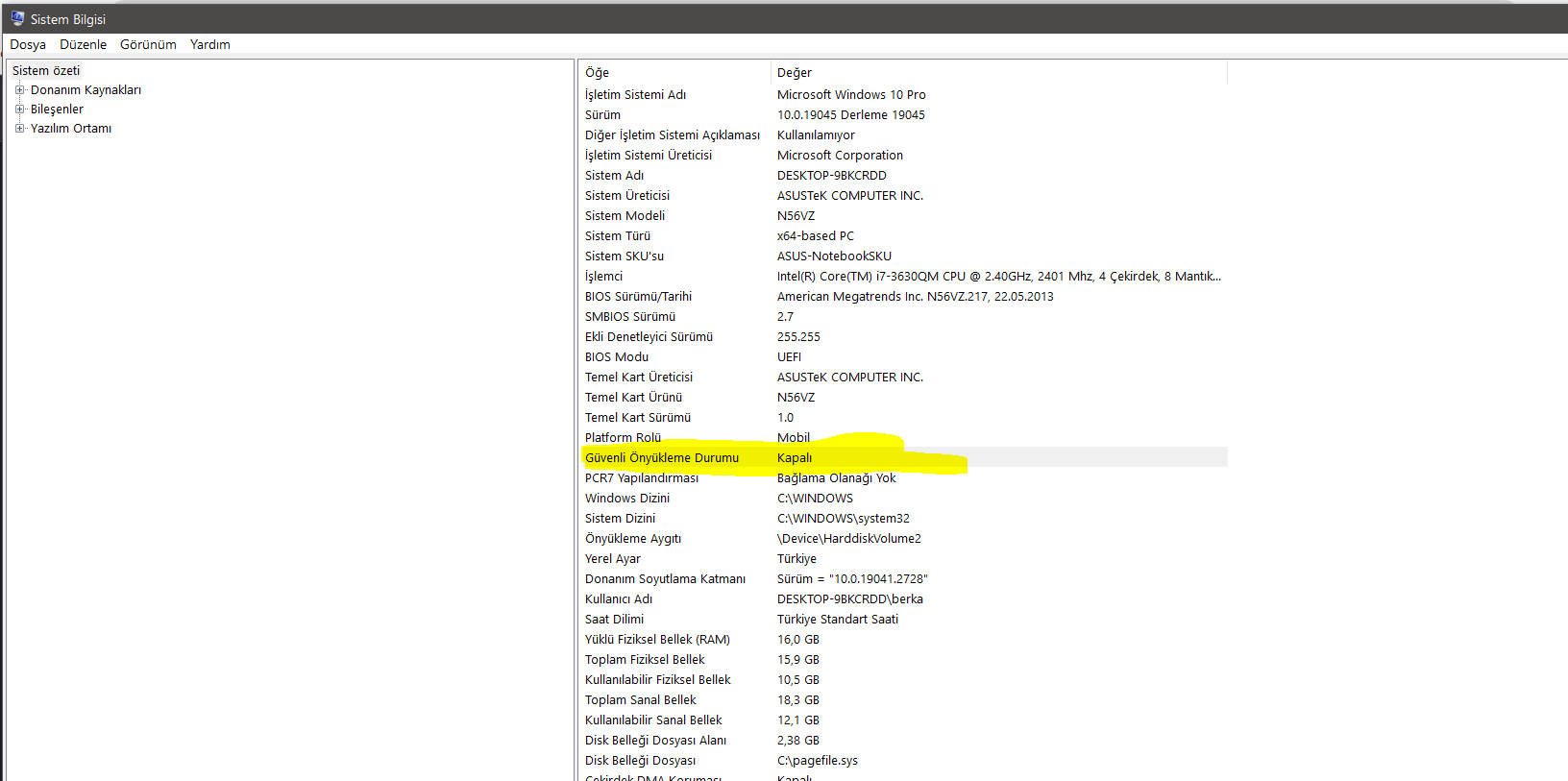
Task: Select the Platform Rolü row
Action: point(623,437)
